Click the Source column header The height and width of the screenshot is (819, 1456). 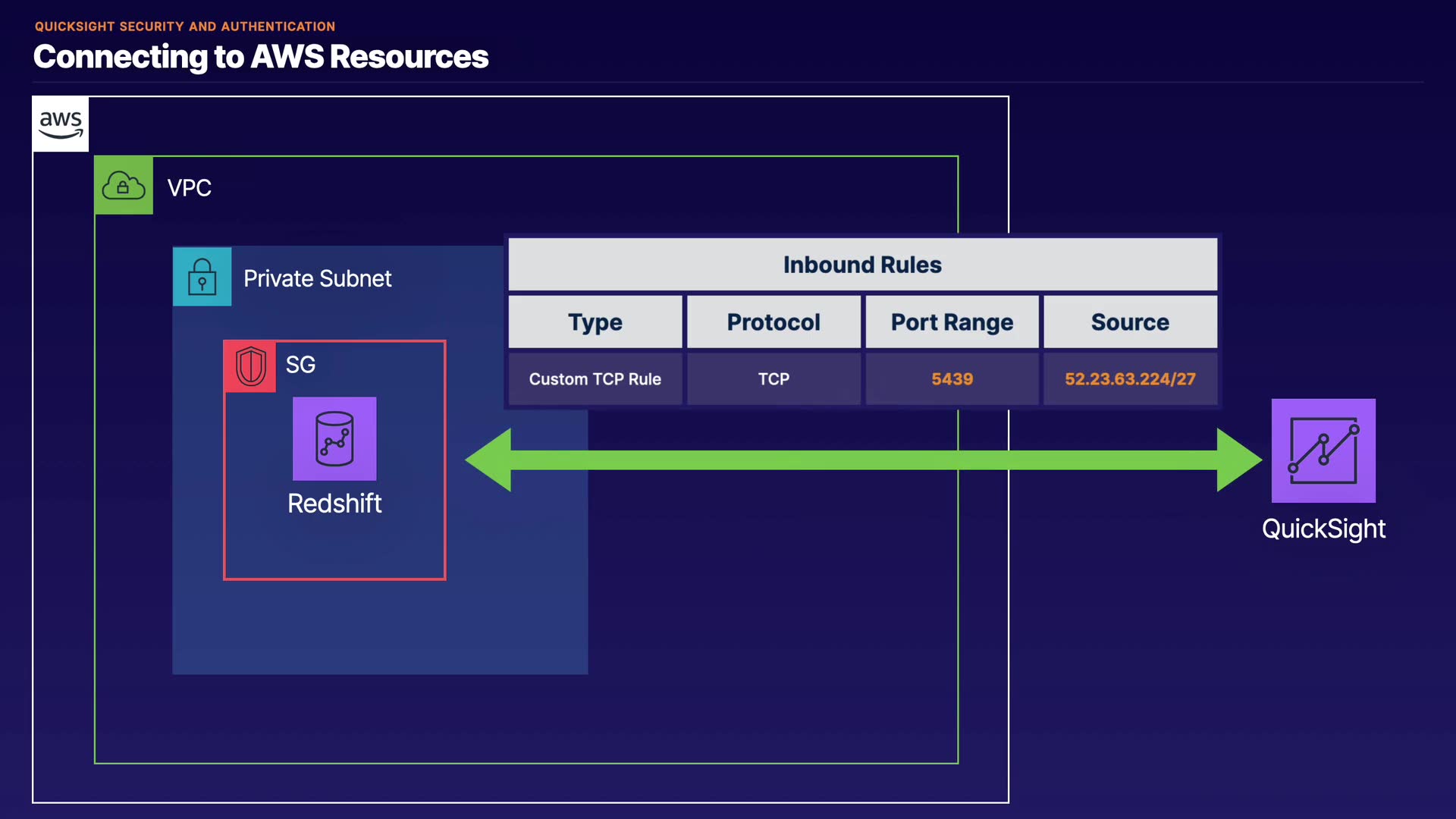pos(1130,322)
